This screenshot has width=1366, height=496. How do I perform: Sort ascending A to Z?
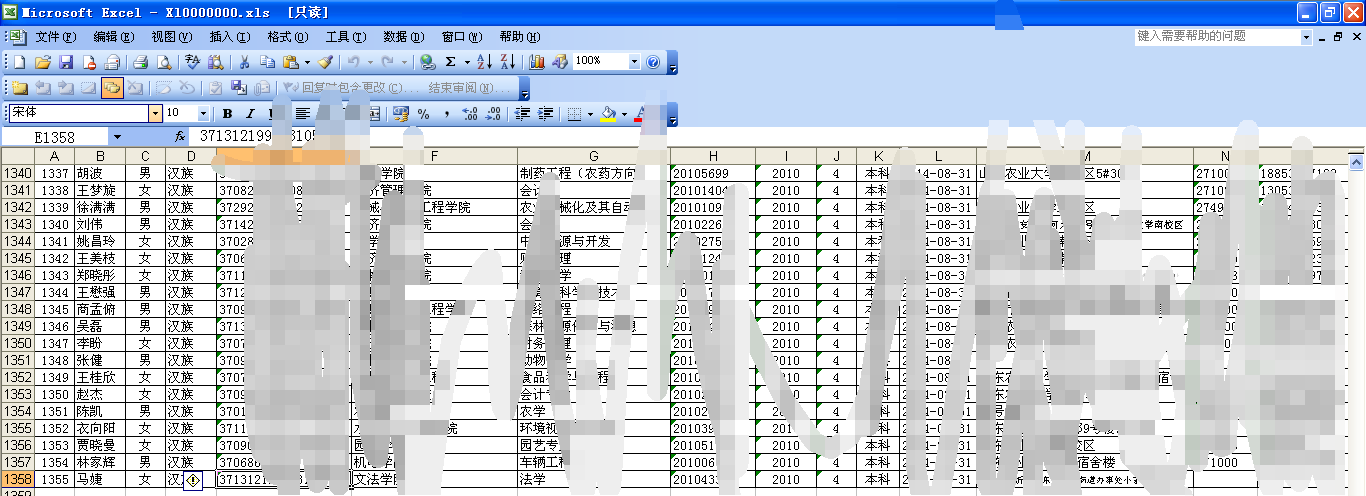tap(485, 62)
